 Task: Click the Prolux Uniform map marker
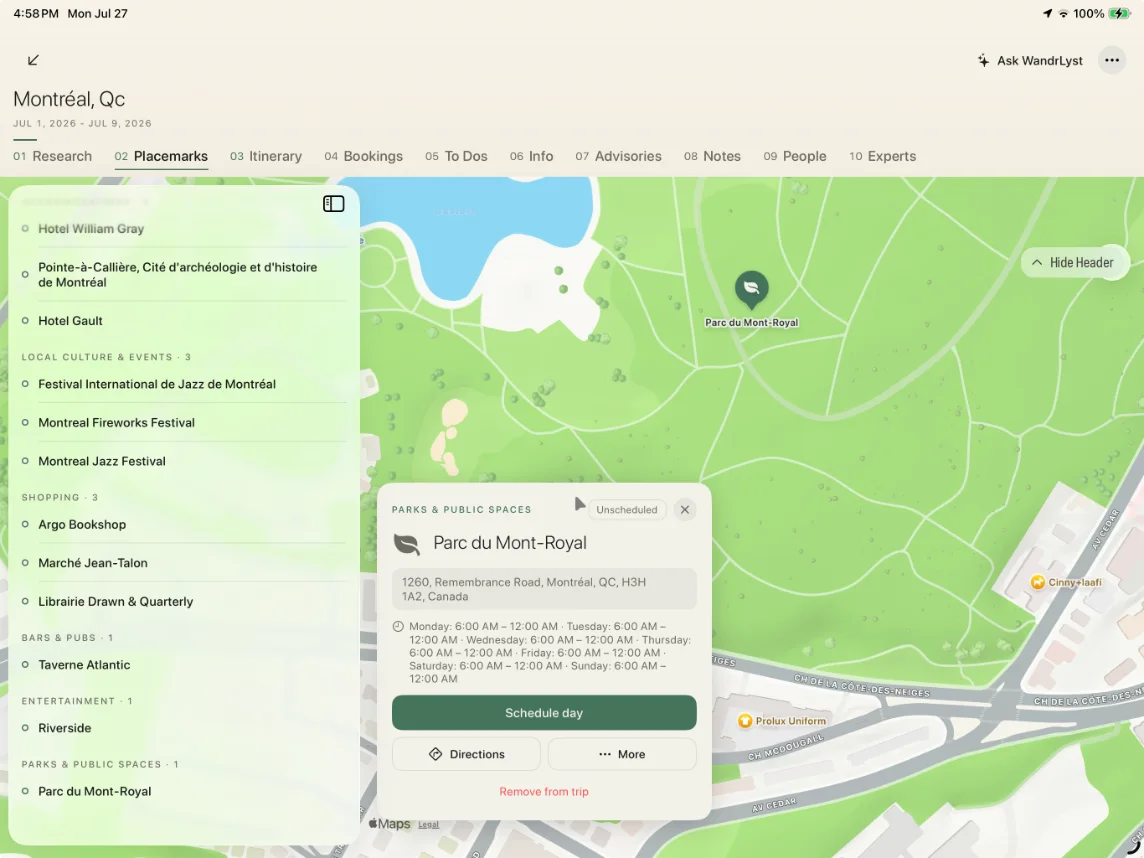coord(745,721)
